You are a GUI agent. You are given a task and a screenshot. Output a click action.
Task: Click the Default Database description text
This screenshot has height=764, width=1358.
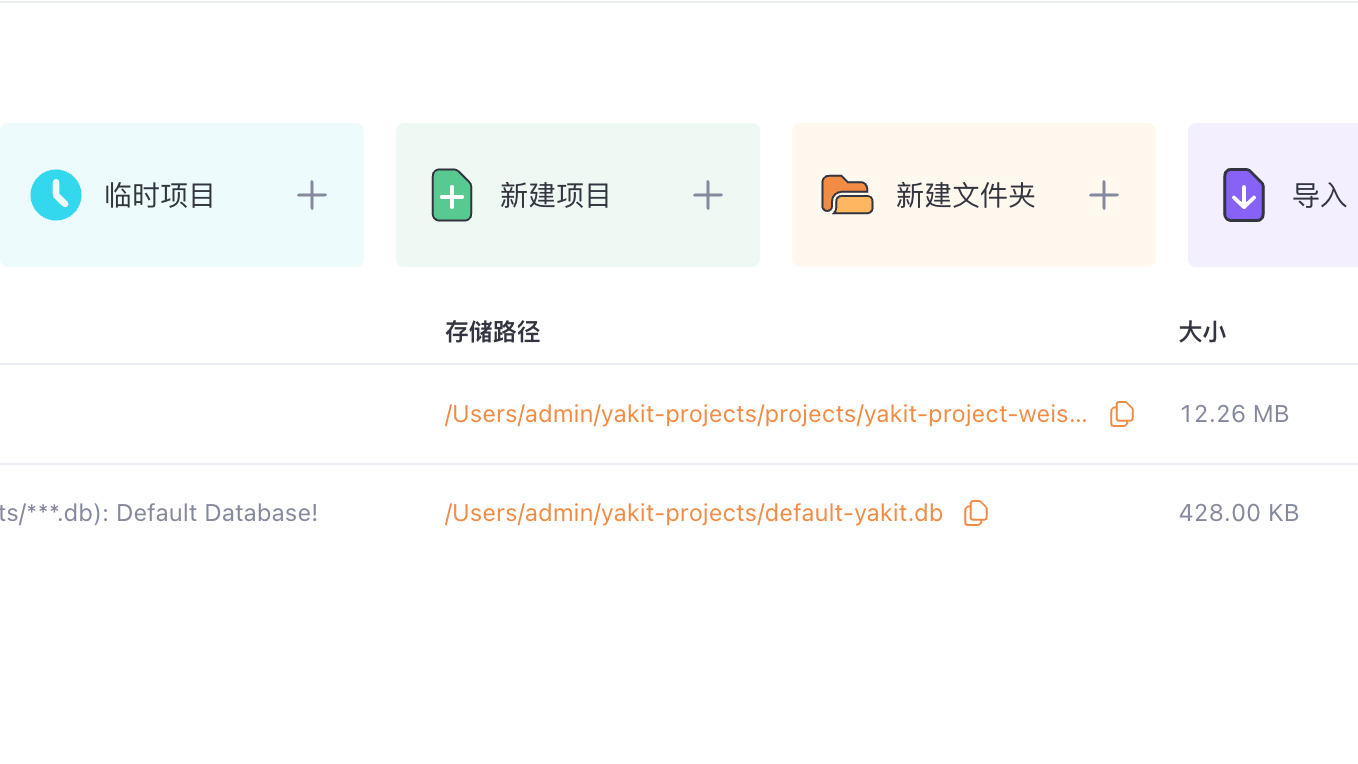[x=158, y=512]
